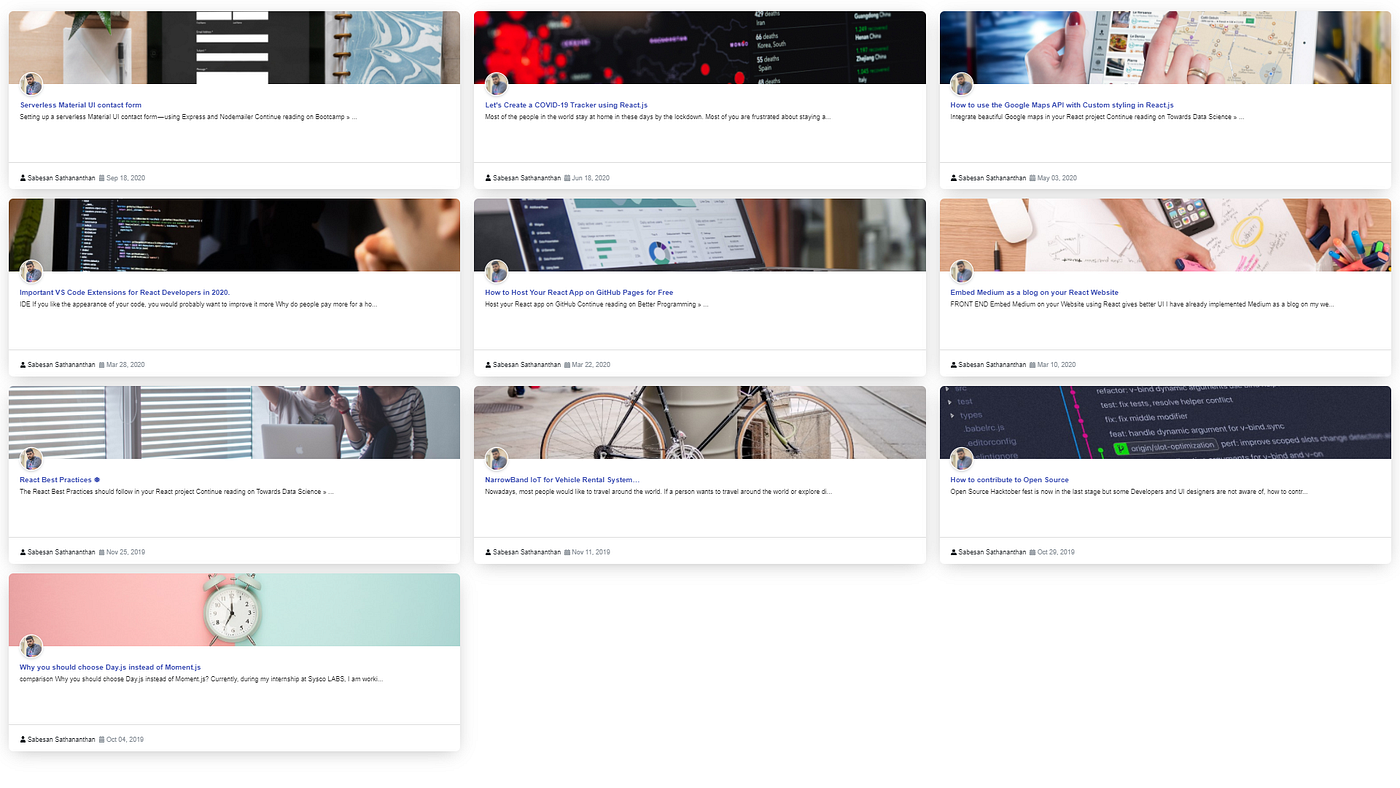The height and width of the screenshot is (788, 1400).
Task: Click author avatar on React Best Practices card
Action: [31, 459]
